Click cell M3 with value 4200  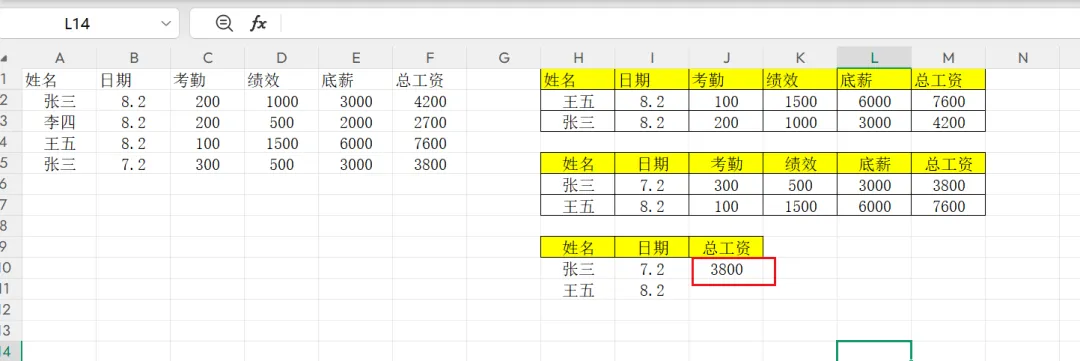[x=948, y=123]
